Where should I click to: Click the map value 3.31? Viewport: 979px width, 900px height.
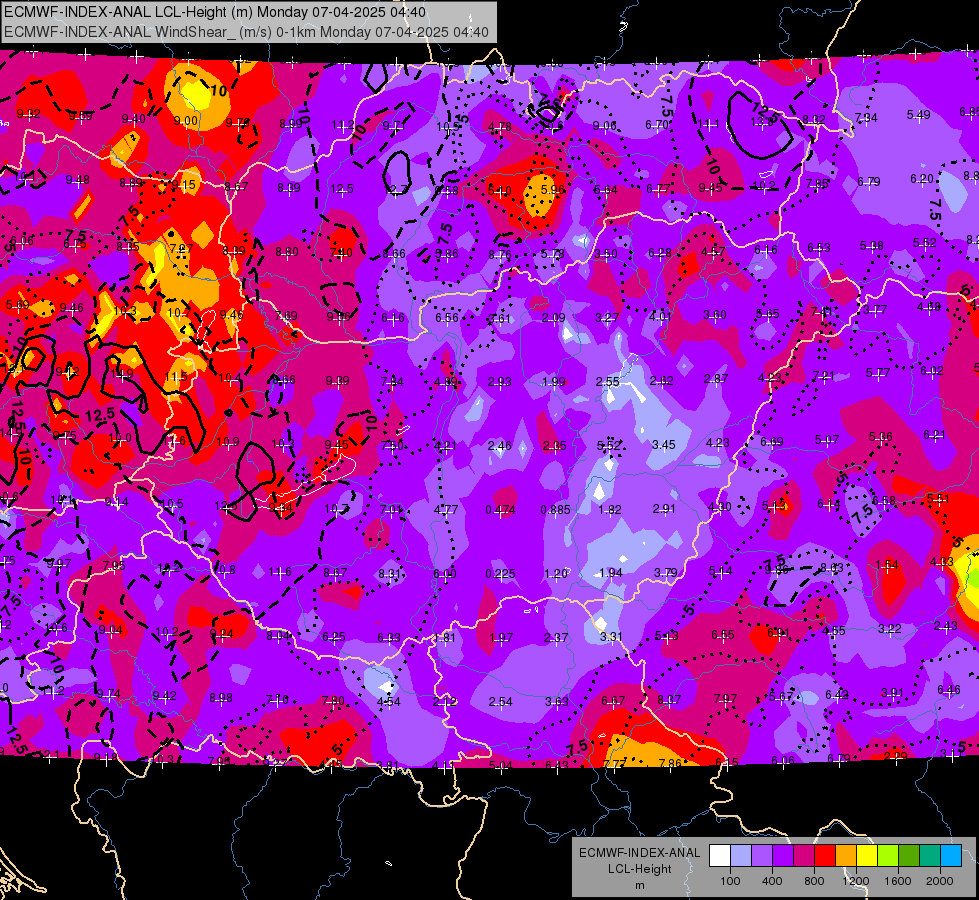pyautogui.click(x=611, y=636)
